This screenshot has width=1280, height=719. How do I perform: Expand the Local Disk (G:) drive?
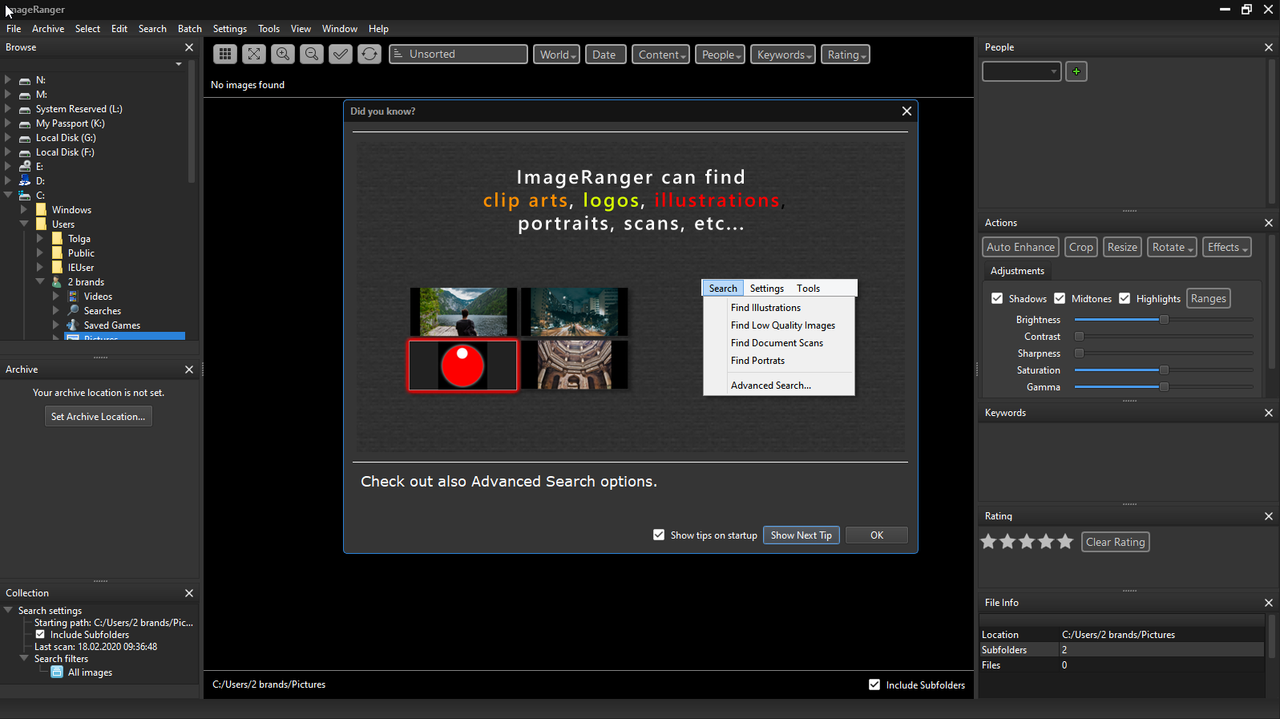[x=8, y=138]
